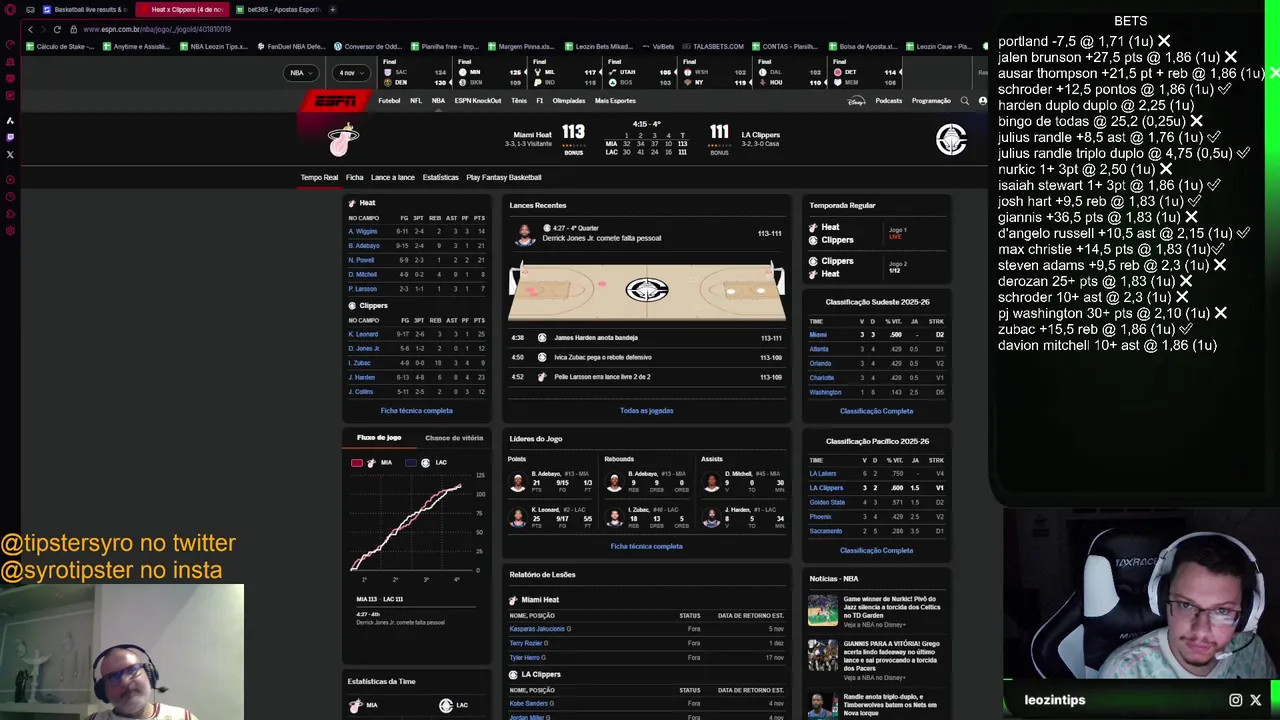
Task: Click Giannis para a vitória news thumbnail
Action: pyautogui.click(x=823, y=655)
